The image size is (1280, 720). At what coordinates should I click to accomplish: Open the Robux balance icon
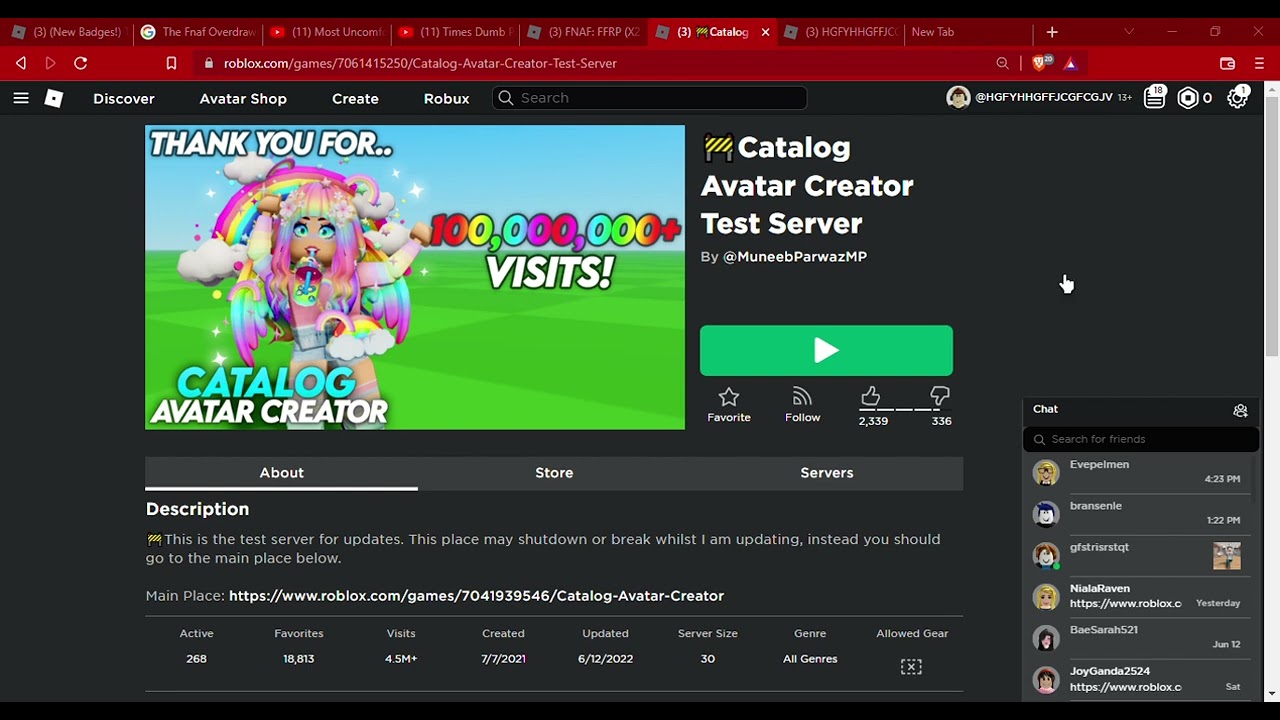click(1187, 98)
